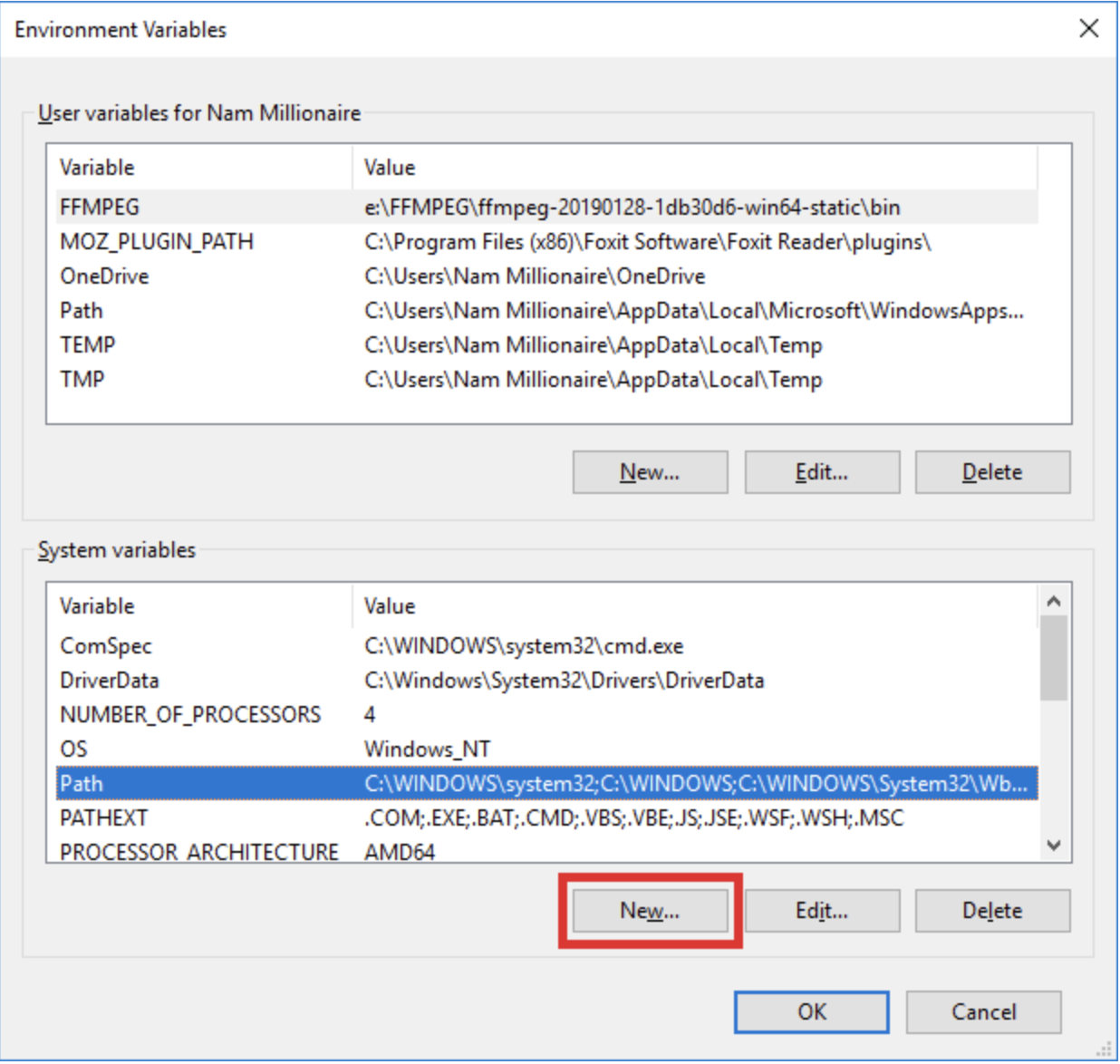Click system variables scrollbar down arrow
1120x1064 pixels.
point(1053,845)
